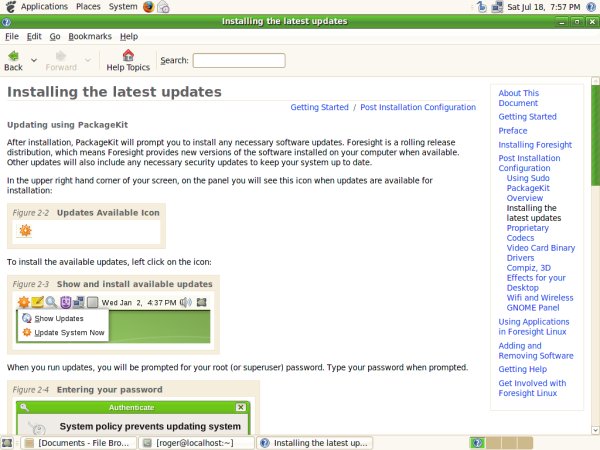Open Using Applications in Foresight Linux link

pyautogui.click(x=534, y=327)
